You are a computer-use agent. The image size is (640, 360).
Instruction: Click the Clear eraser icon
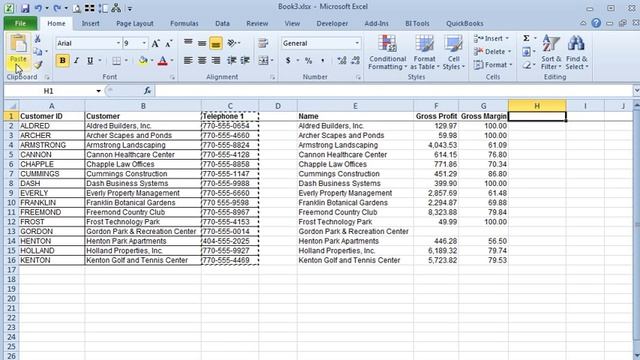click(527, 65)
